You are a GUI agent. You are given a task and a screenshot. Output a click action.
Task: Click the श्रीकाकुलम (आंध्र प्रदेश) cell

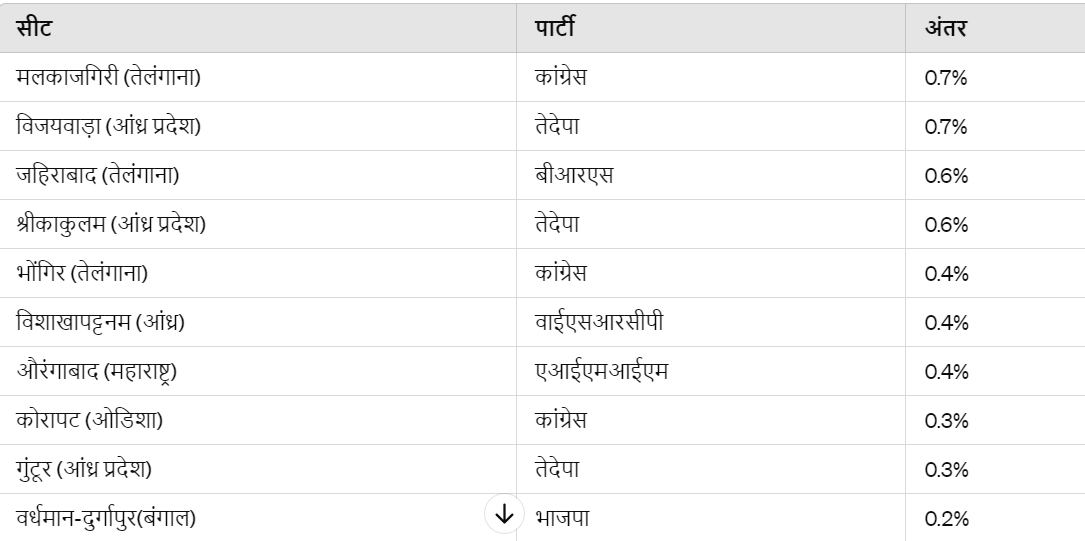[258, 225]
